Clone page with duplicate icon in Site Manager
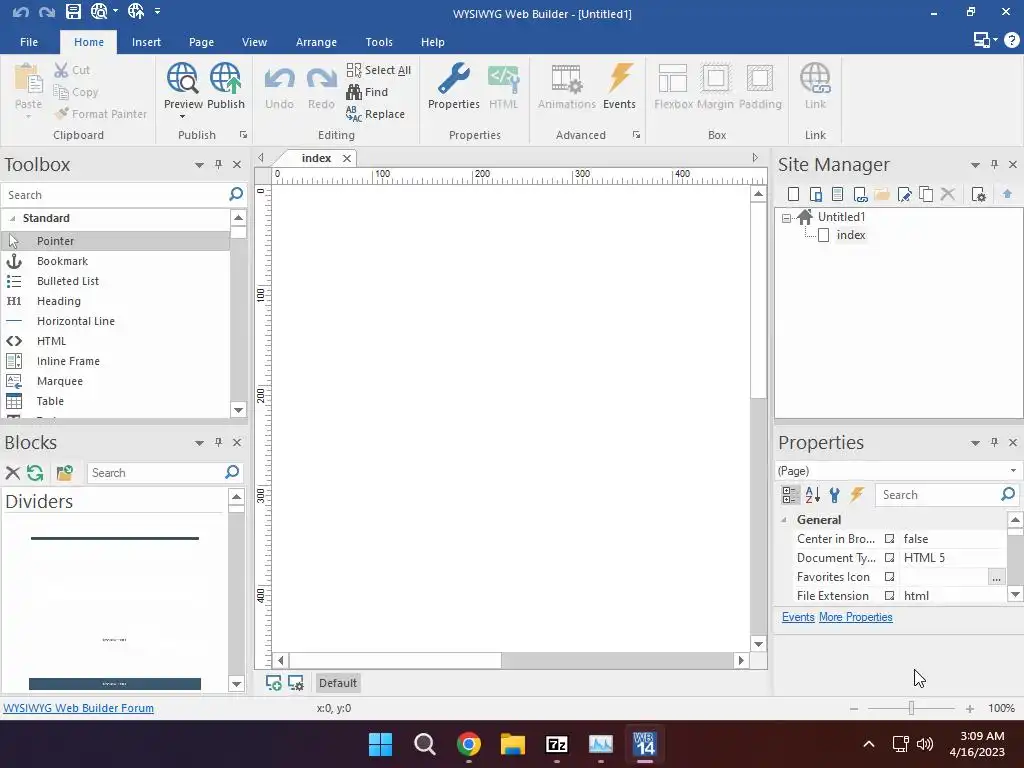Screen dimensions: 1024x768 pyautogui.click(x=926, y=194)
